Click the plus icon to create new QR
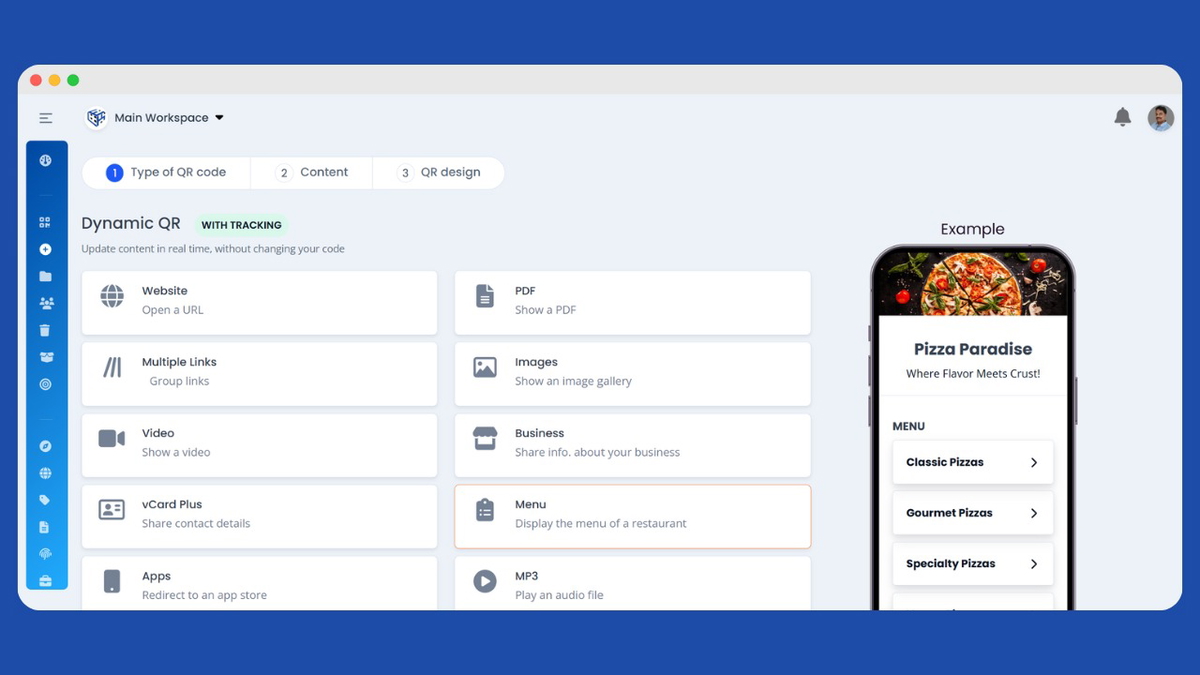The image size is (1200, 675). pos(46,249)
